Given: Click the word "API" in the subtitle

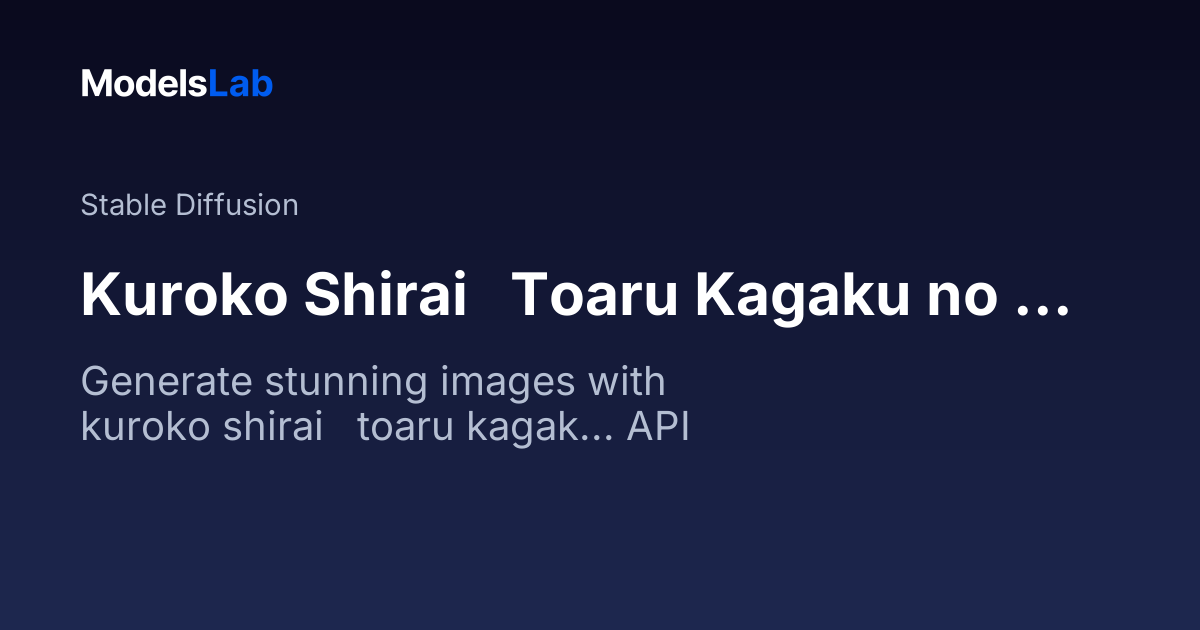Looking at the screenshot, I should coord(658,427).
